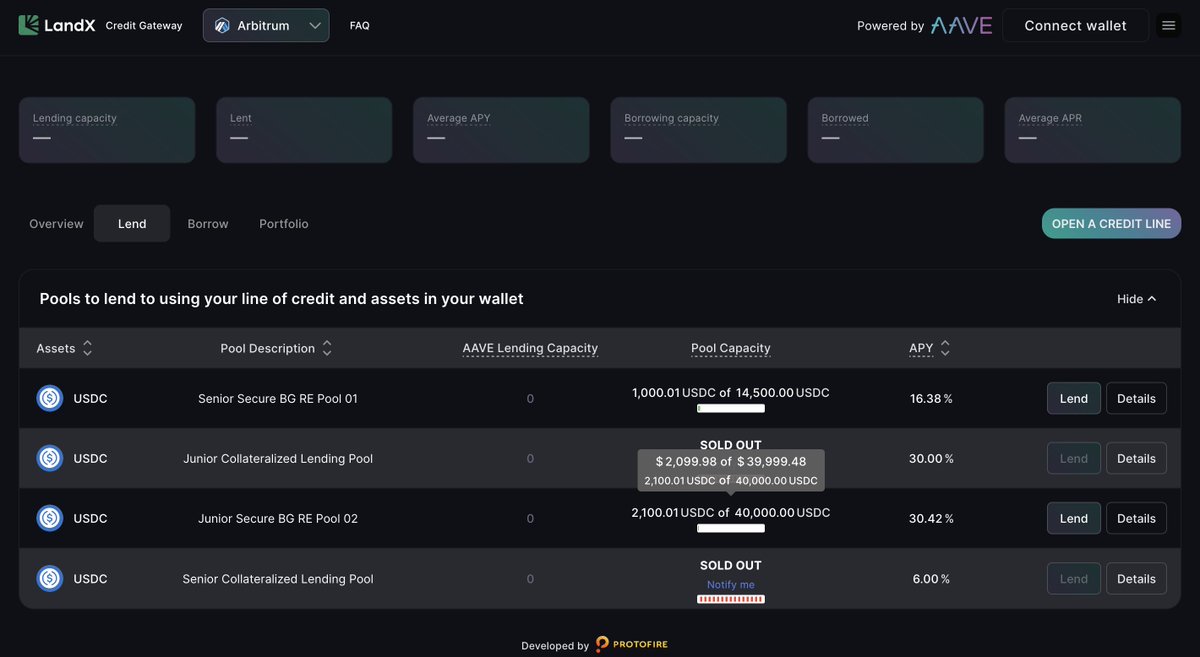
Task: Click the USDC coin icon in the first pool row
Action: [x=50, y=397]
